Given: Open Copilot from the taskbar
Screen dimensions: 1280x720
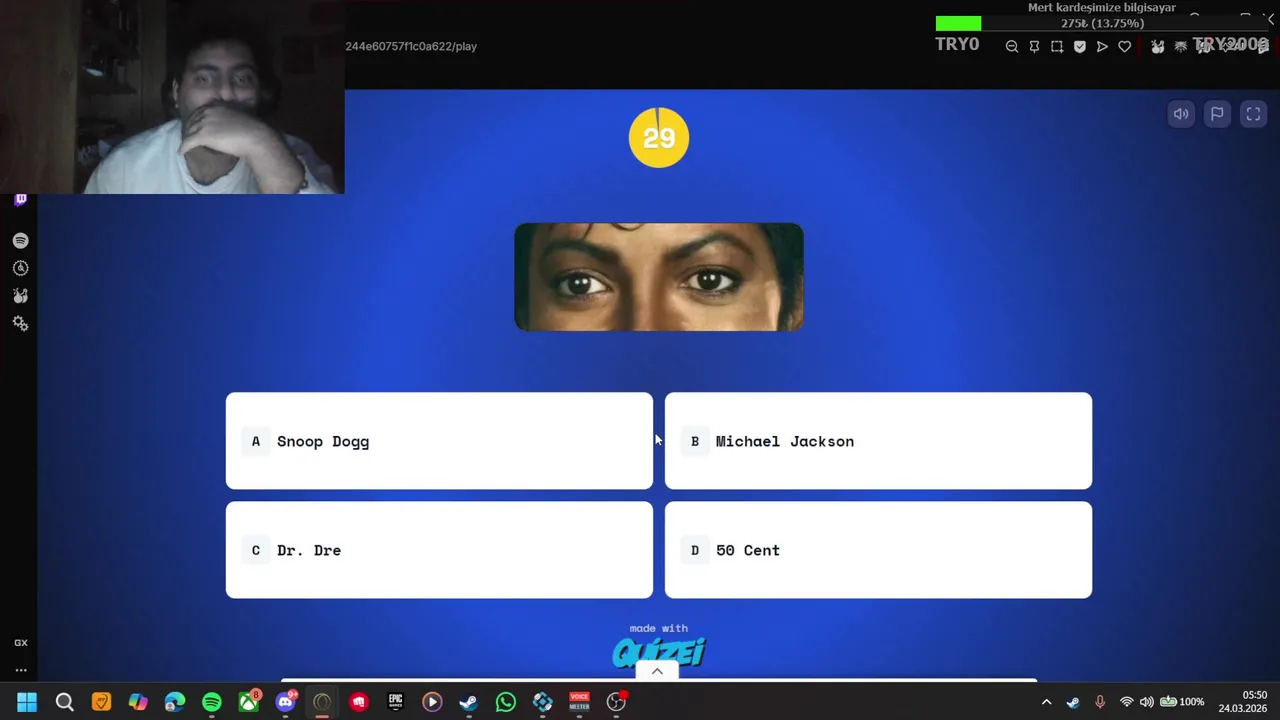Looking at the screenshot, I should (138, 702).
